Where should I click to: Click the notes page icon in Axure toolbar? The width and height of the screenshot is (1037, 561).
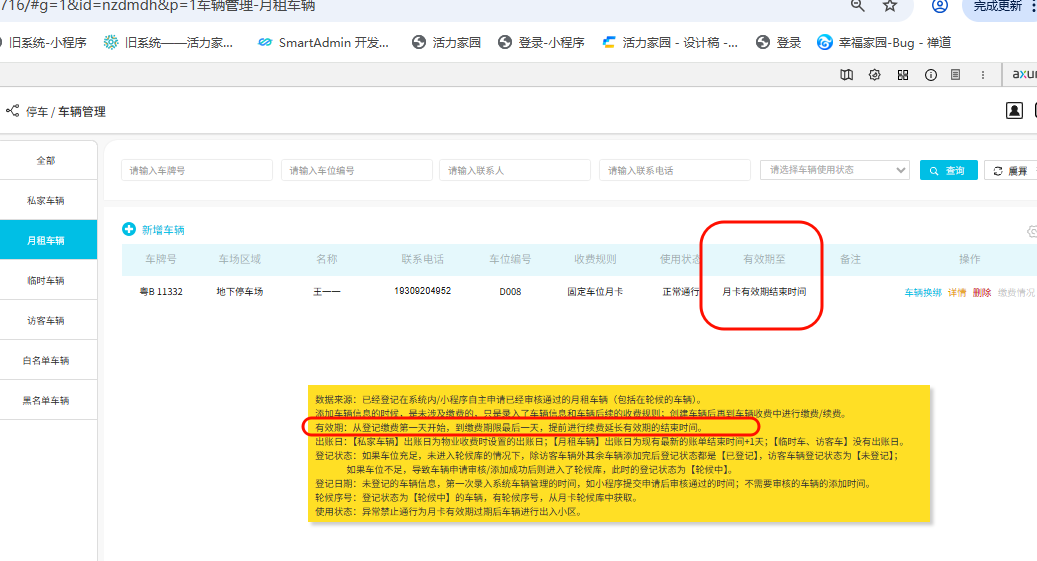[x=956, y=75]
